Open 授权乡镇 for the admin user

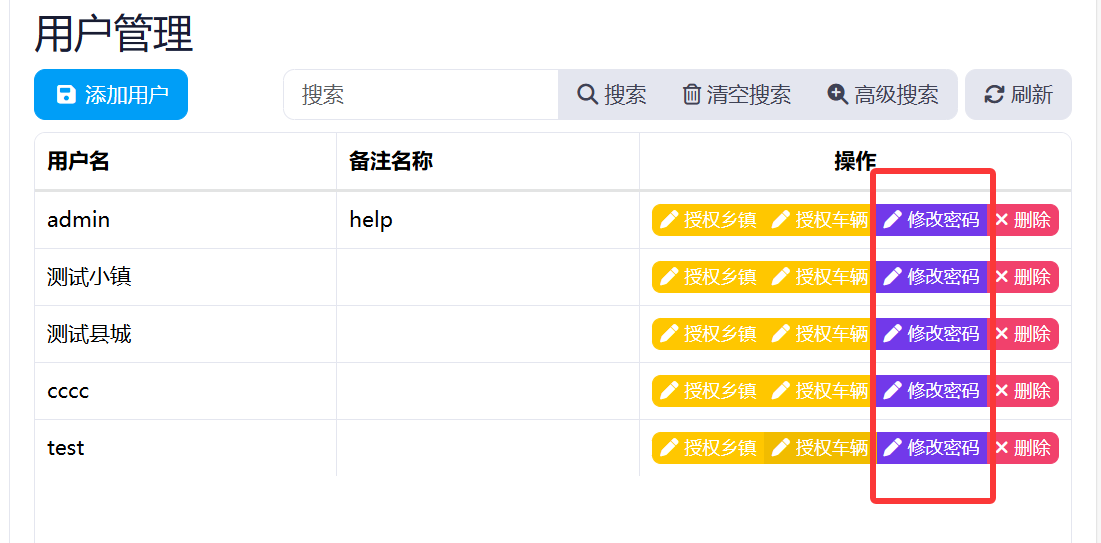coord(708,220)
